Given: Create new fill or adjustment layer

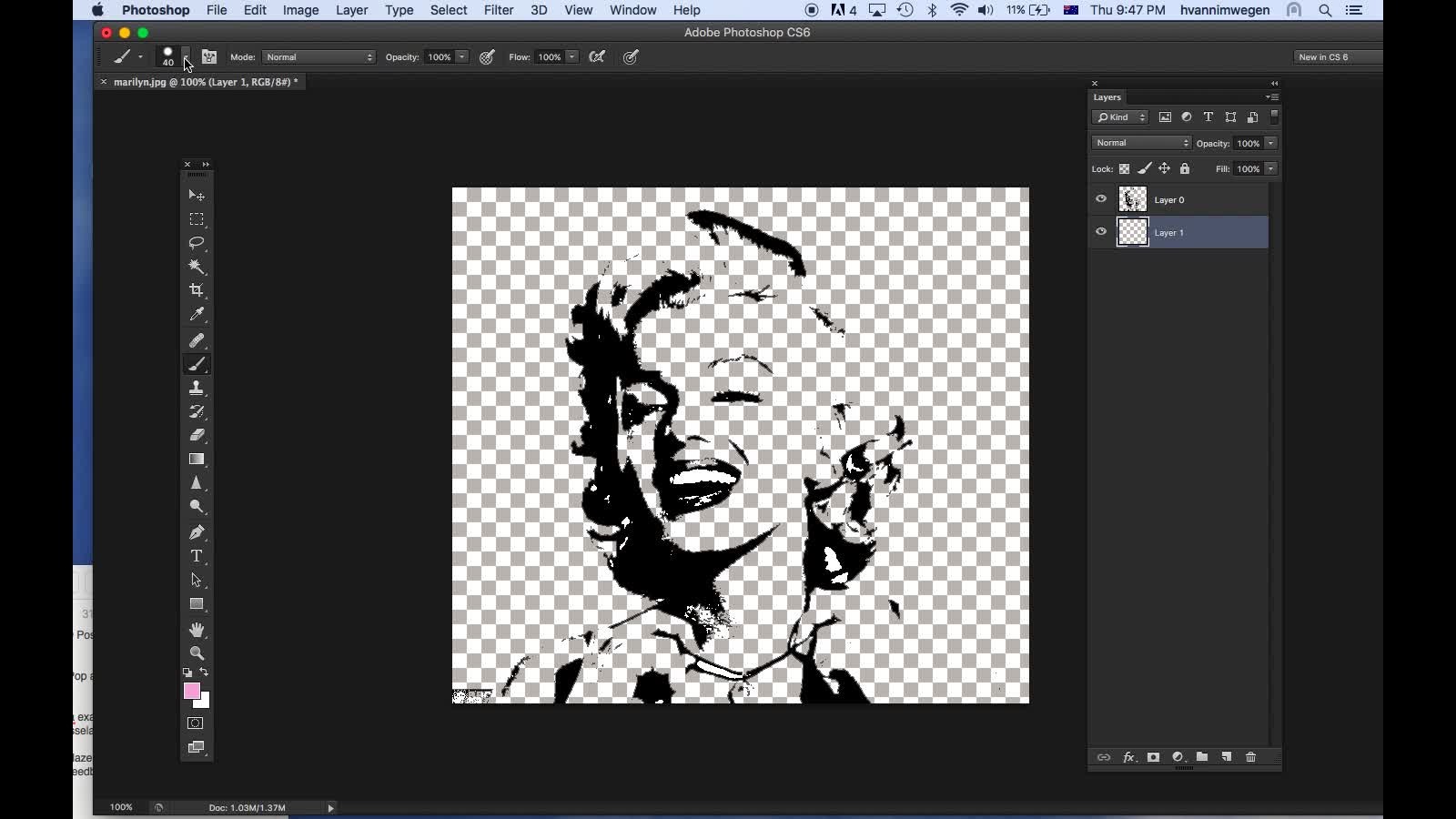Looking at the screenshot, I should click(1178, 757).
